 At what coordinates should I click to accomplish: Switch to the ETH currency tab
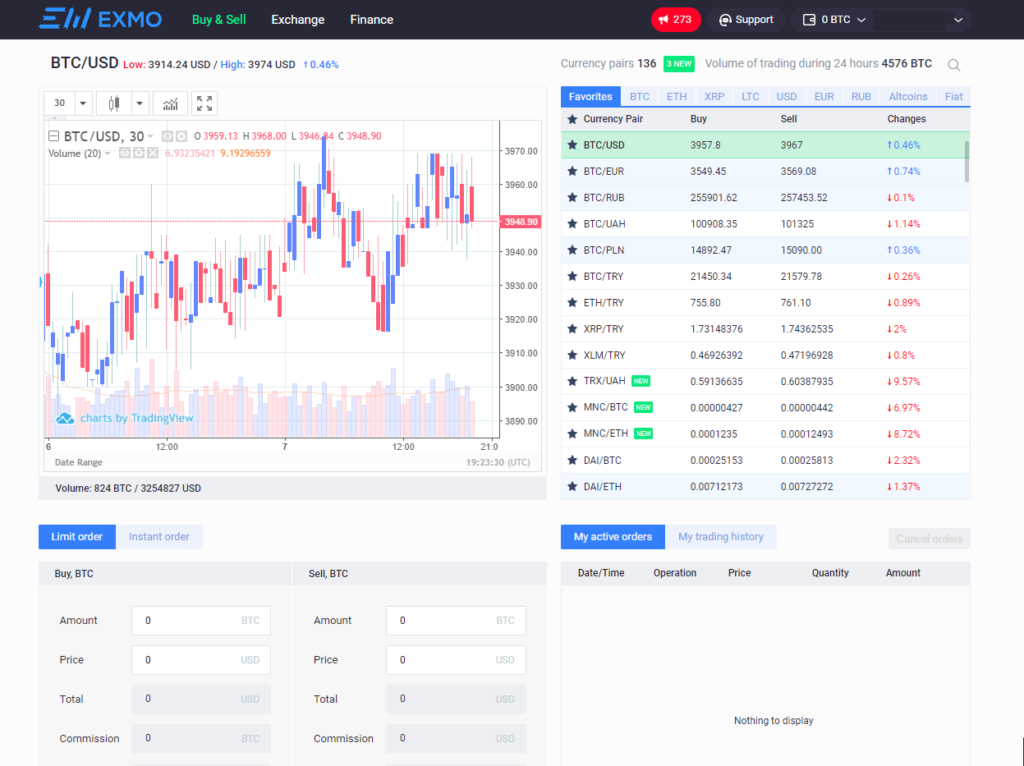click(x=676, y=96)
